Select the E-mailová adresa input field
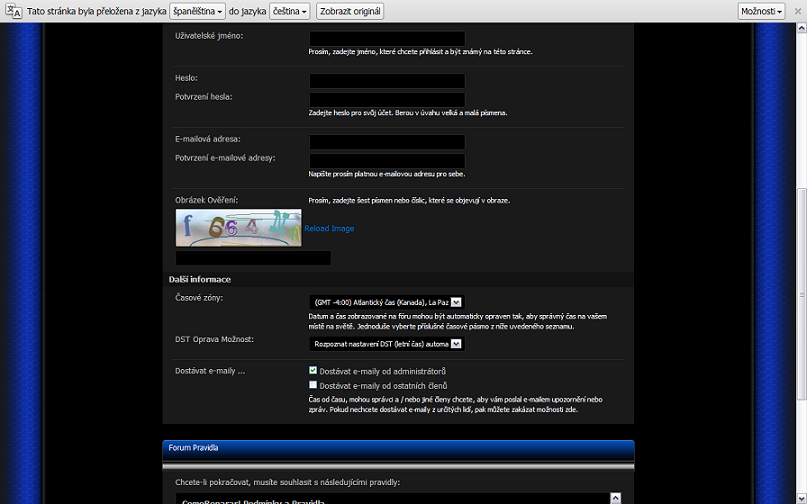This screenshot has width=807, height=504. 386,142
